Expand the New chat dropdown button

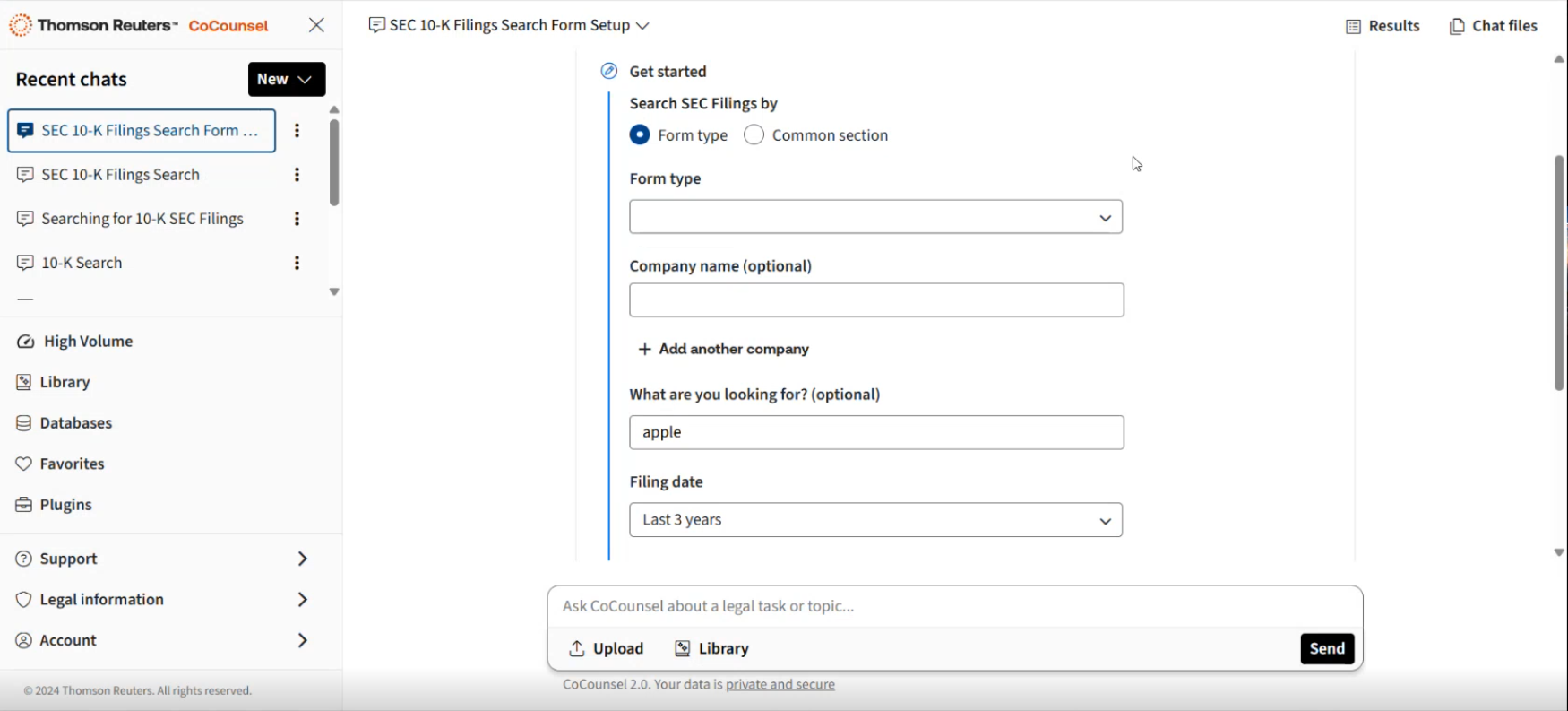click(x=286, y=79)
